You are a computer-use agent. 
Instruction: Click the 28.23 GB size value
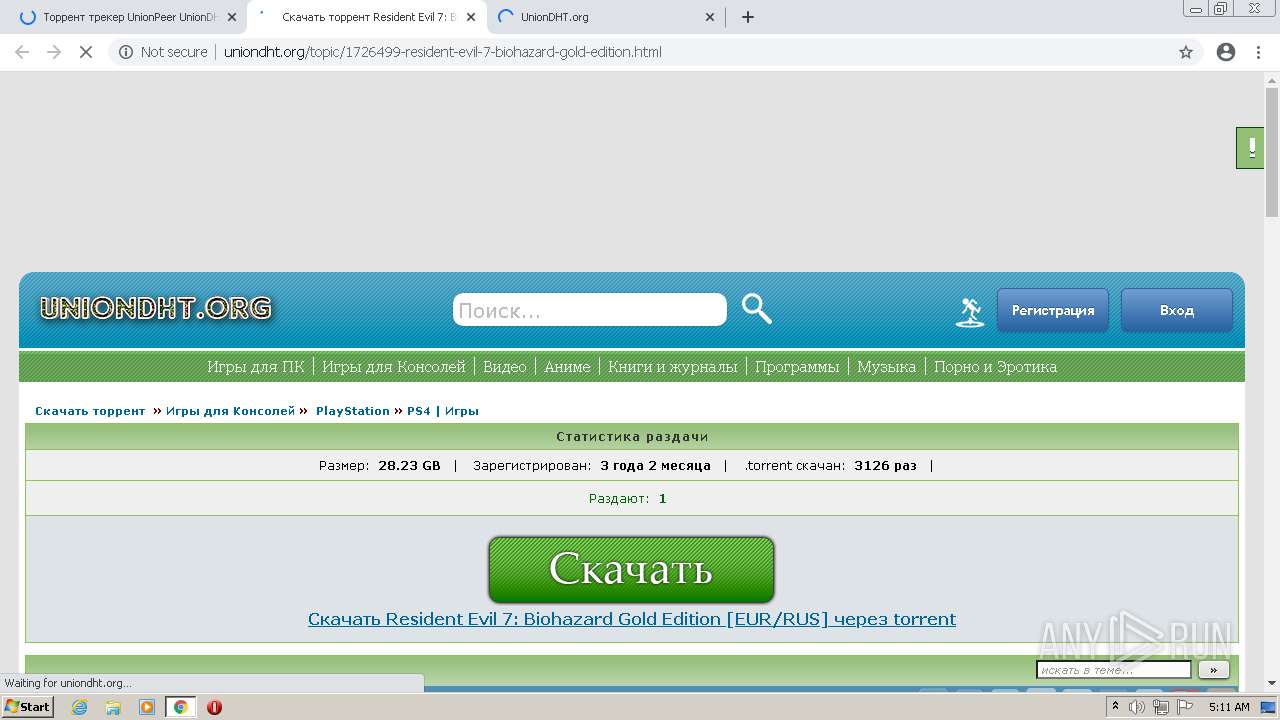point(409,466)
